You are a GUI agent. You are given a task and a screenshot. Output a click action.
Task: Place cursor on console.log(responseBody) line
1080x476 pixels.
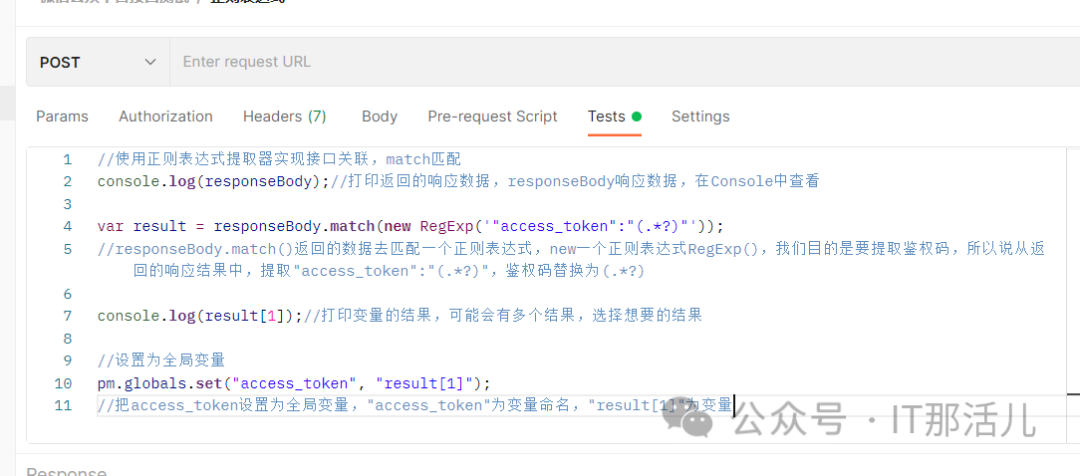[x=212, y=182]
